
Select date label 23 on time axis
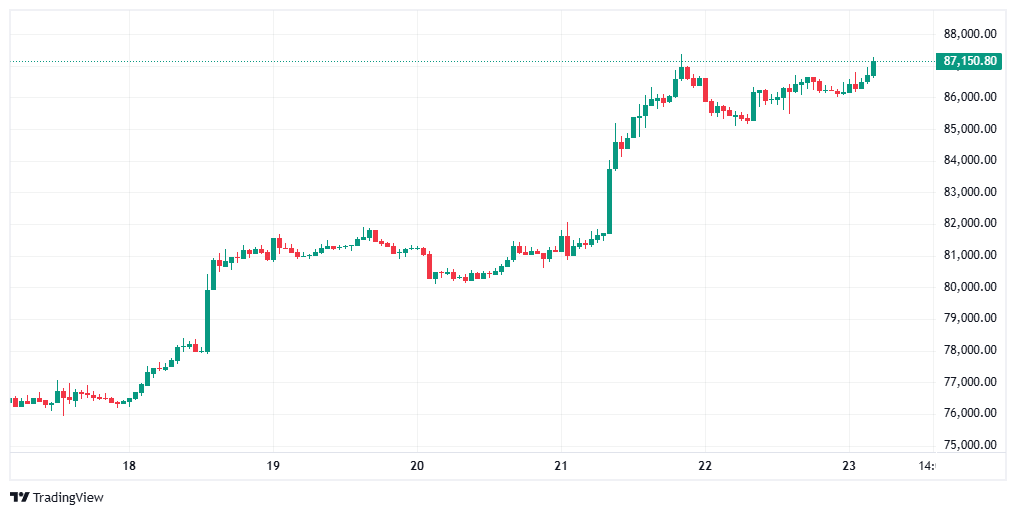pos(849,466)
